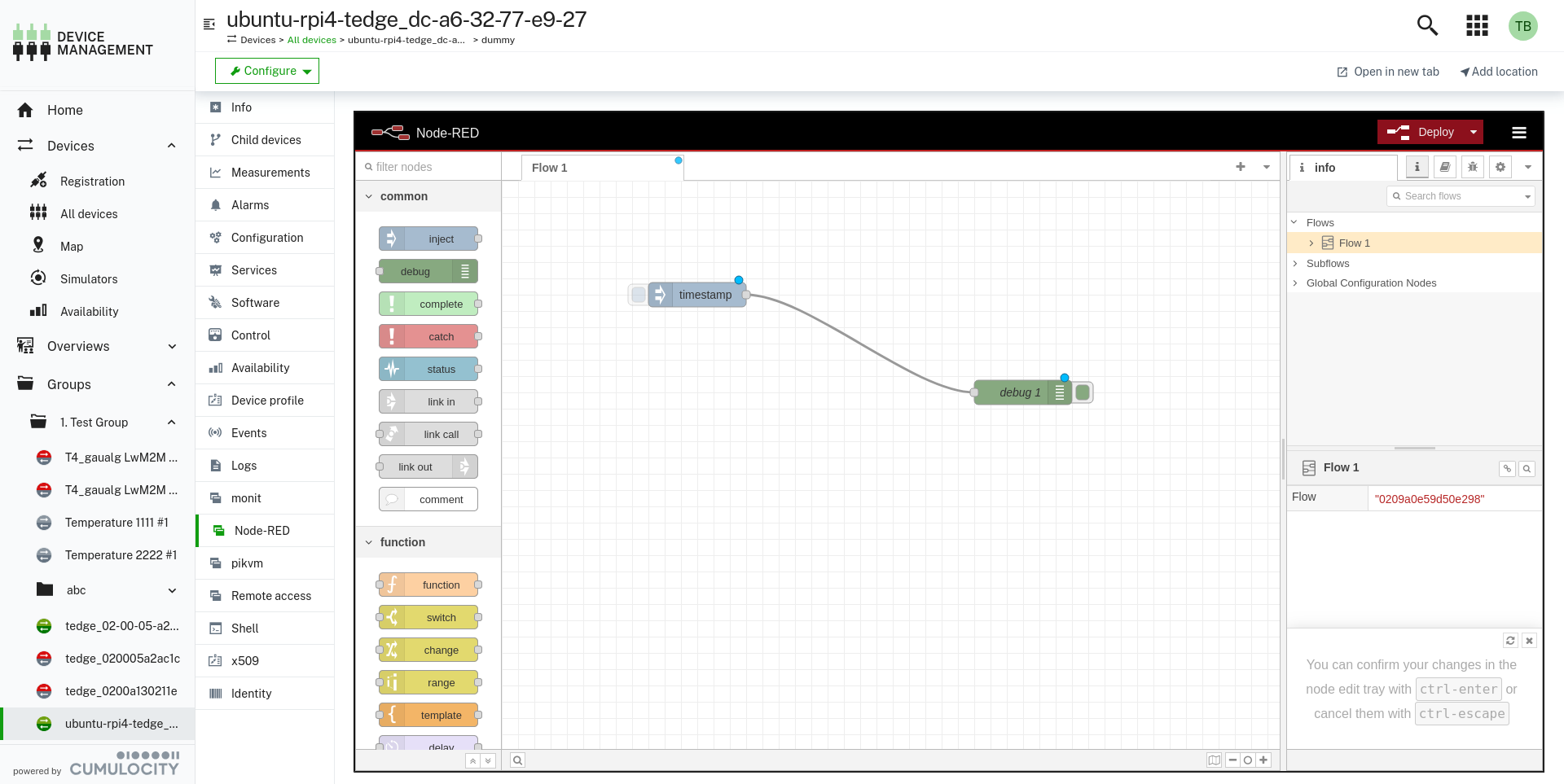Close the tips box

click(1529, 641)
